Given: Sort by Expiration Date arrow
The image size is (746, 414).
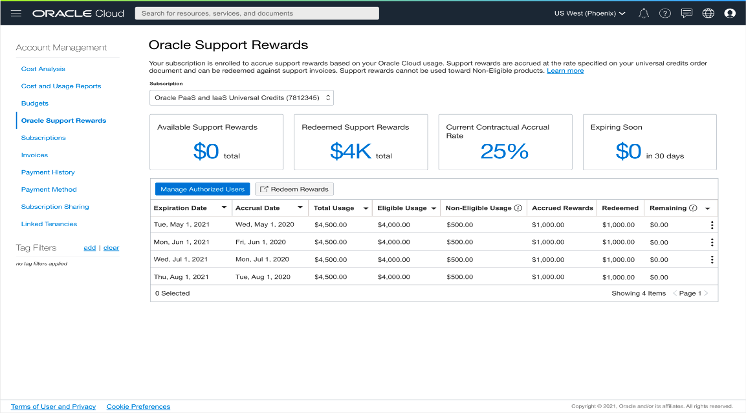Looking at the screenshot, I should 224,207.
